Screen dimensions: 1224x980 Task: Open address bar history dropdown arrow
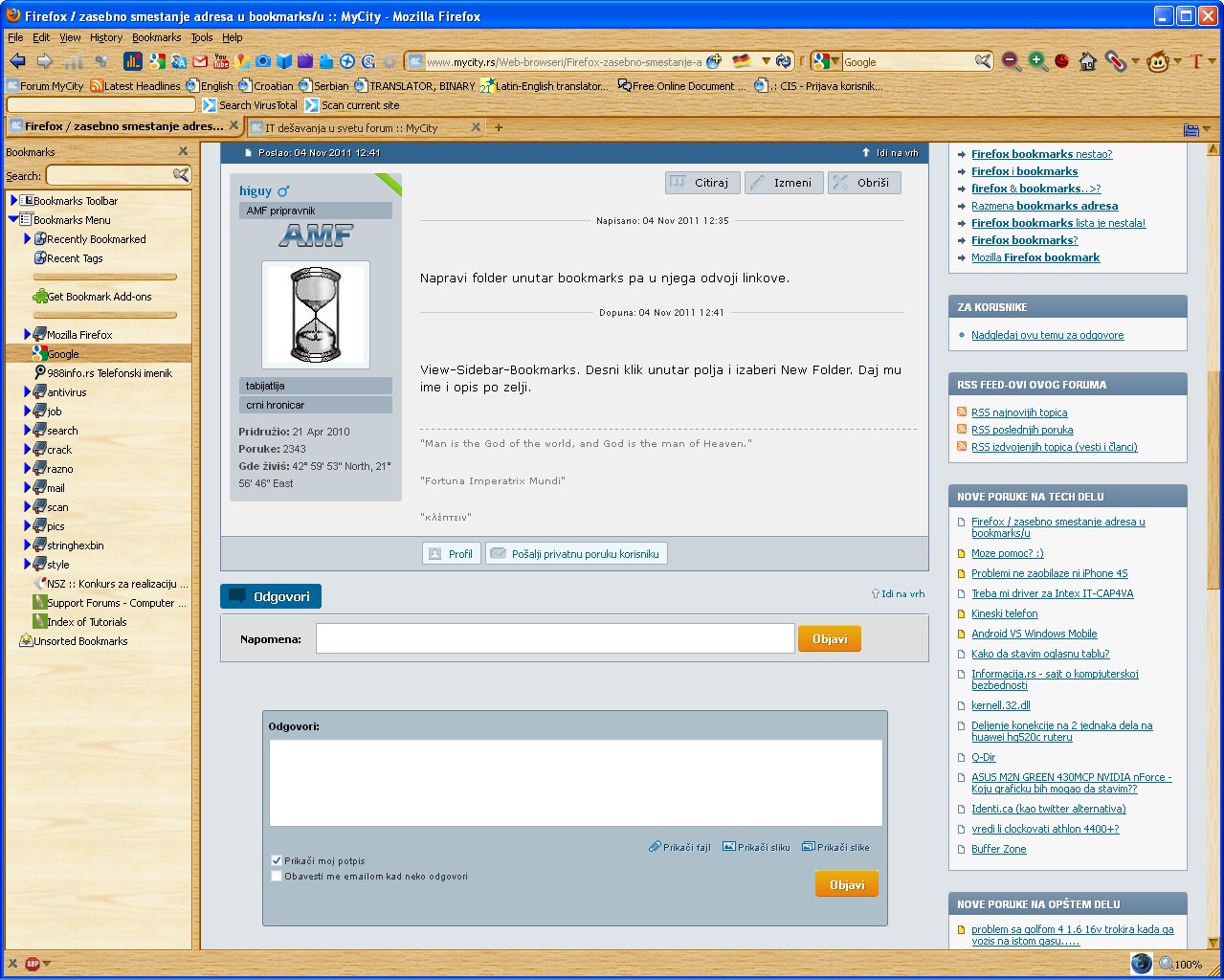pos(766,62)
